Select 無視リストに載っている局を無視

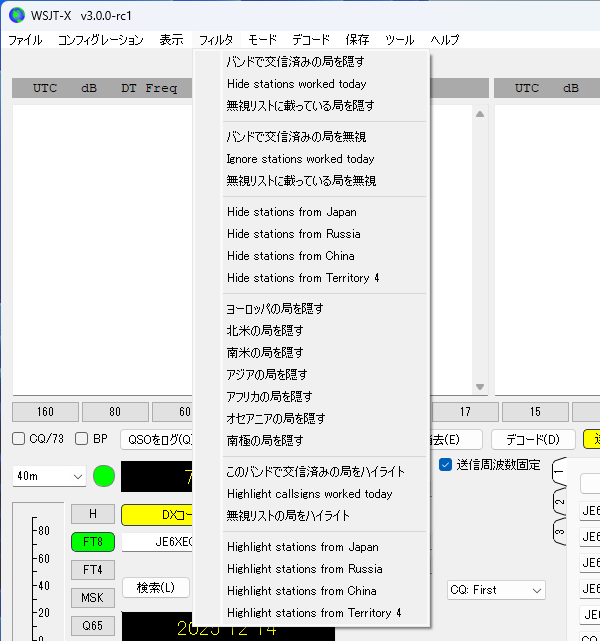coord(312,181)
